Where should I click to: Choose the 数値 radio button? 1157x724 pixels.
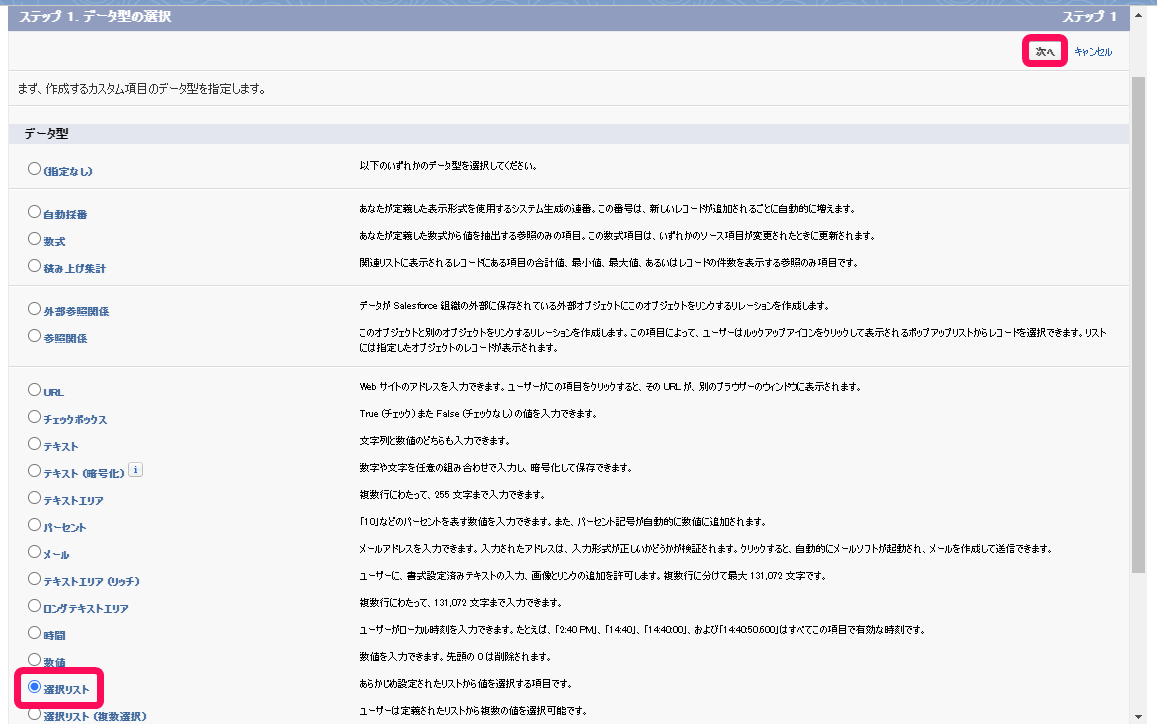click(35, 659)
